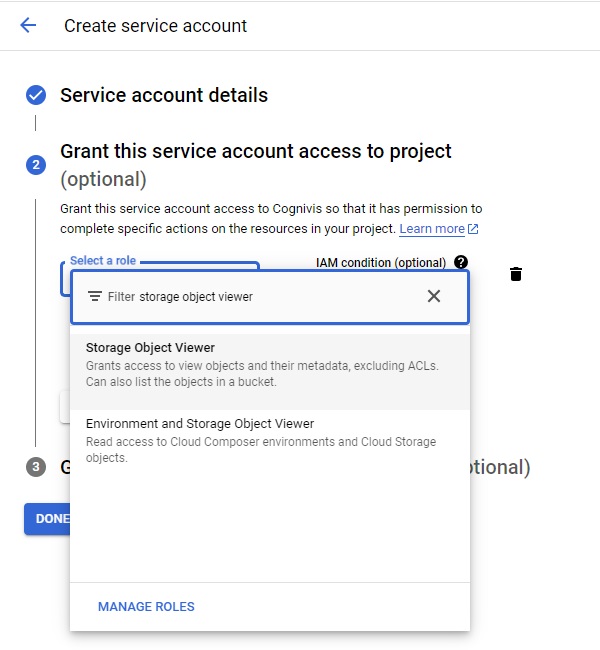Click the step 3 number badge
This screenshot has width=600, height=650.
tap(36, 467)
